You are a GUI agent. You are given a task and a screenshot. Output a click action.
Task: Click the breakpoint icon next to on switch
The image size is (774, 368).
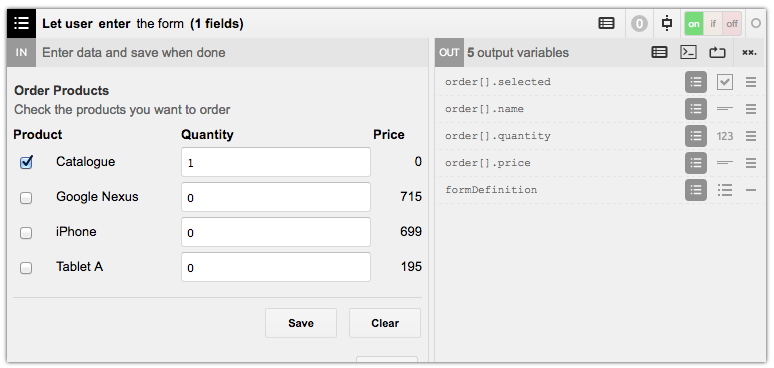pos(667,23)
